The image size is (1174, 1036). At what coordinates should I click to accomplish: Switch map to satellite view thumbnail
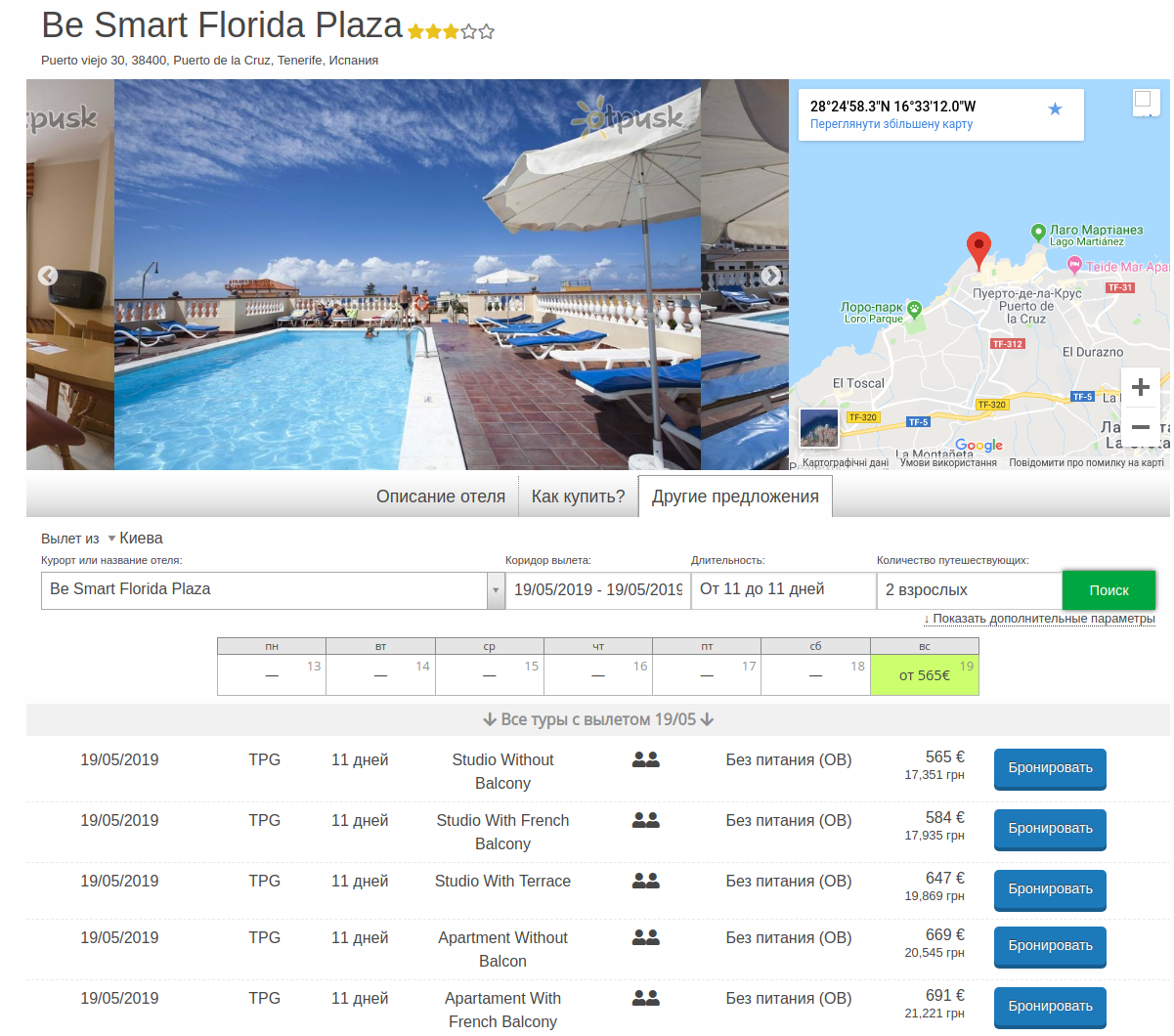(819, 428)
